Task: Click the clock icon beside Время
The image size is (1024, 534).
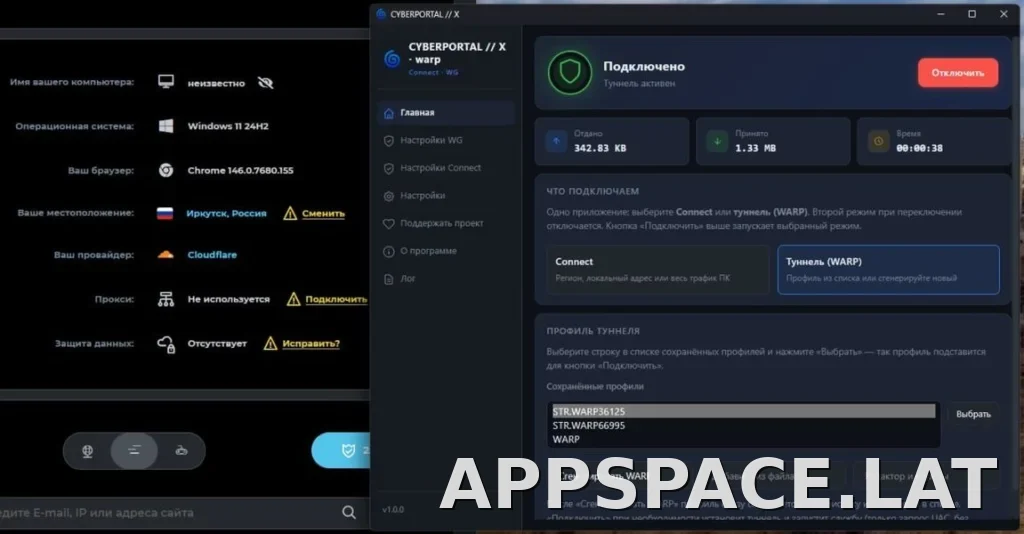Action: (x=878, y=141)
